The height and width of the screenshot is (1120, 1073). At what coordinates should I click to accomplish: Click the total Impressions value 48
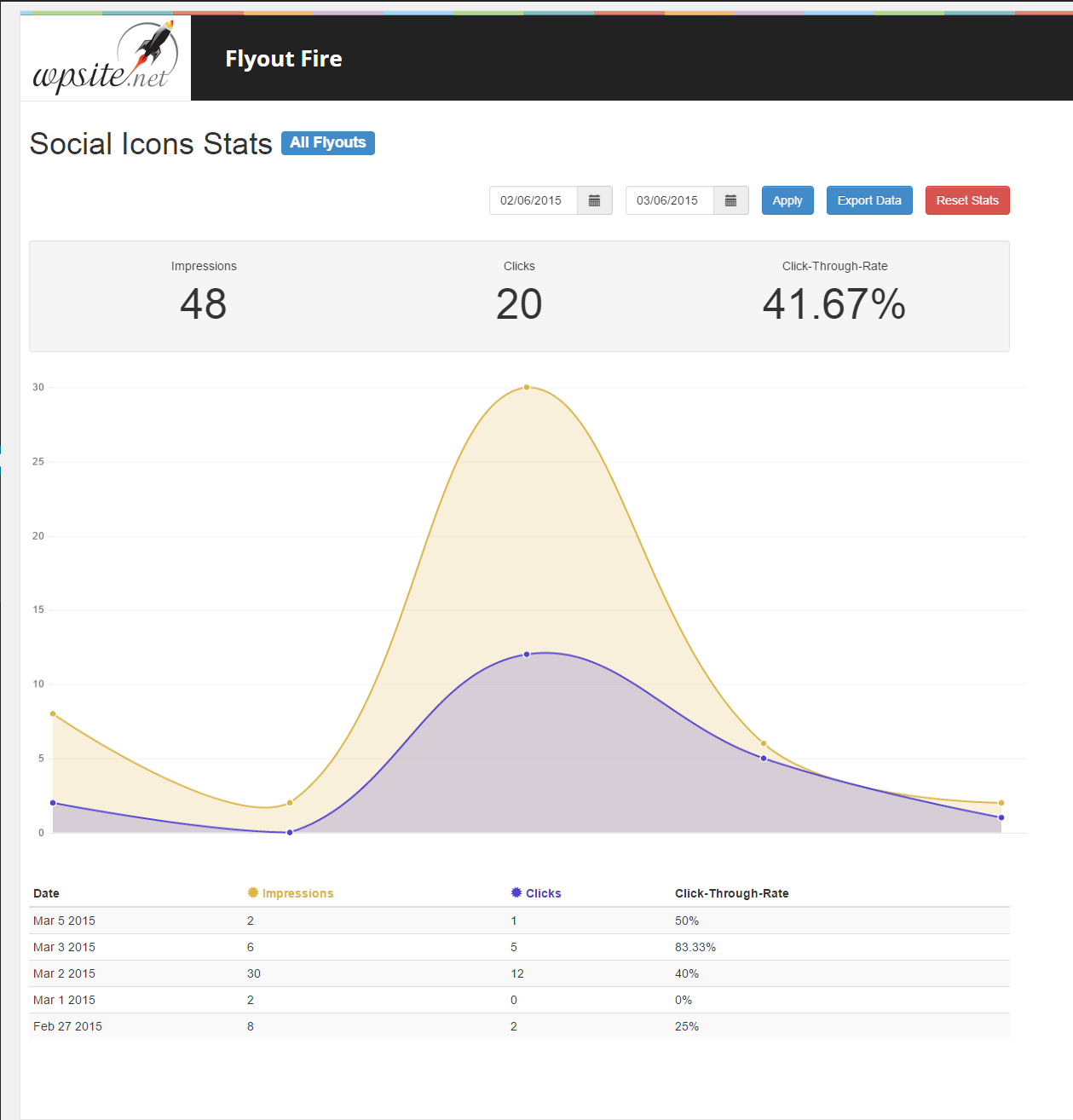coord(204,304)
